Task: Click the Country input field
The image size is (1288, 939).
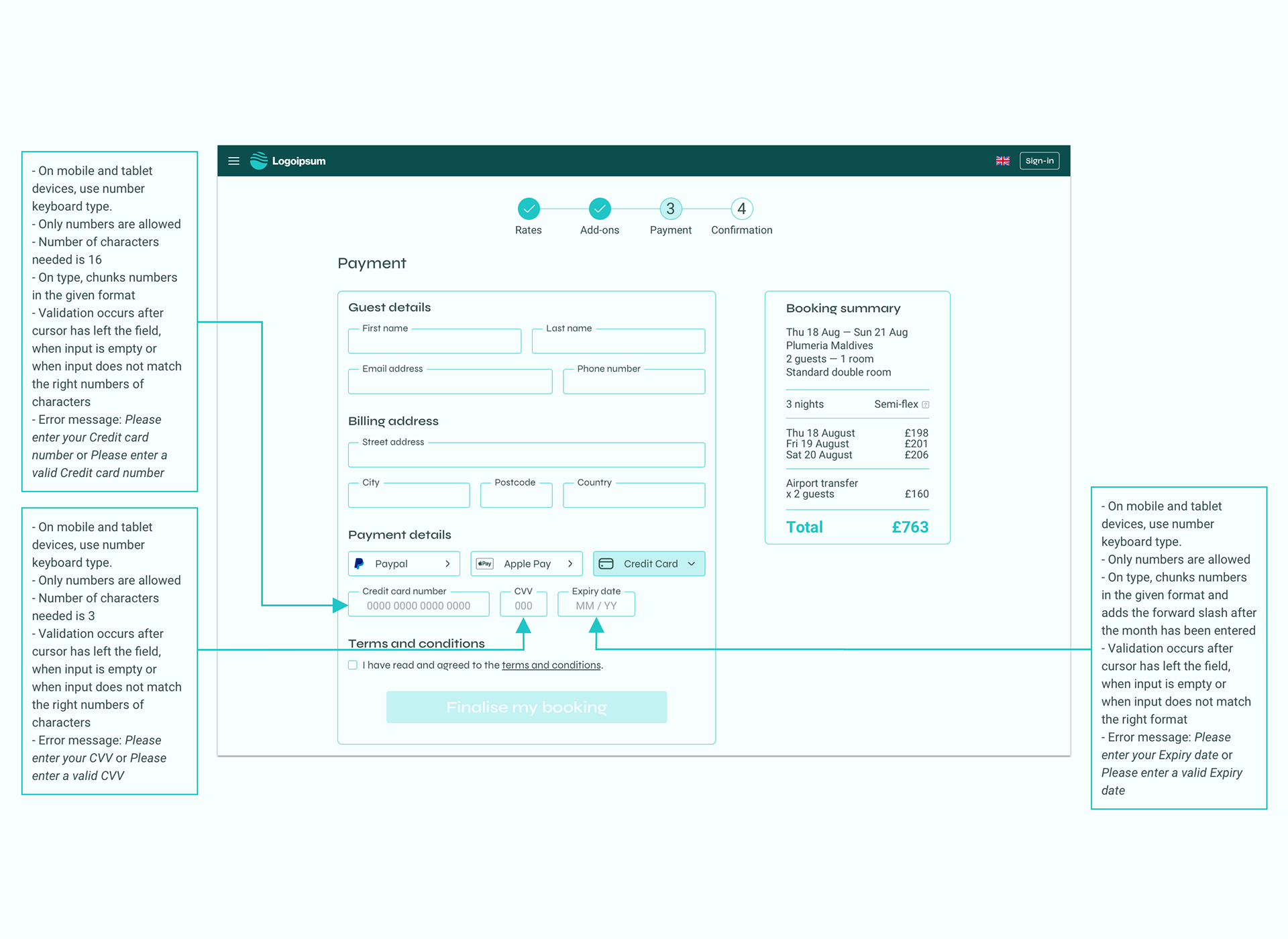Action: click(x=634, y=495)
